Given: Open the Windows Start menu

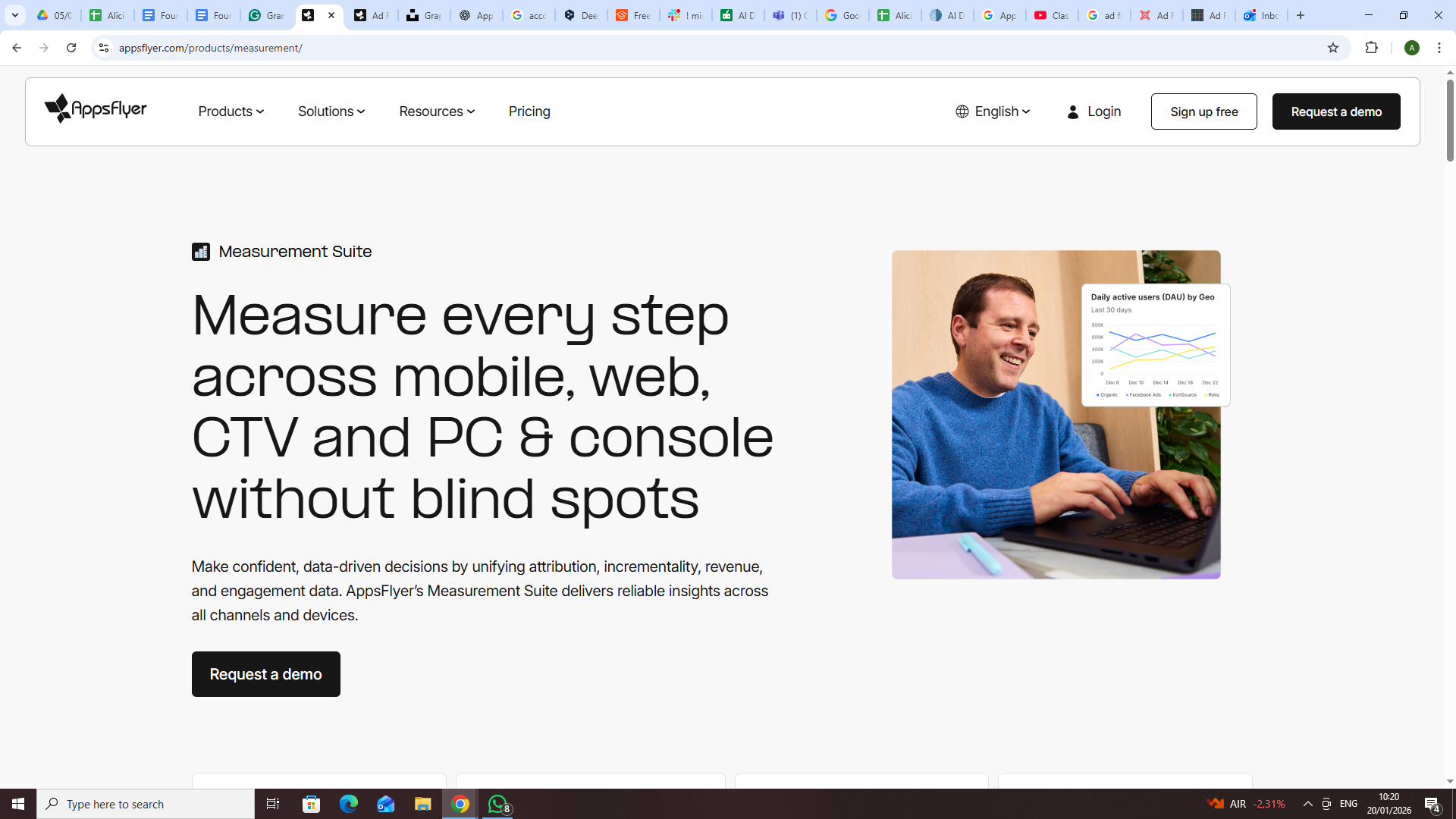Looking at the screenshot, I should 18,804.
